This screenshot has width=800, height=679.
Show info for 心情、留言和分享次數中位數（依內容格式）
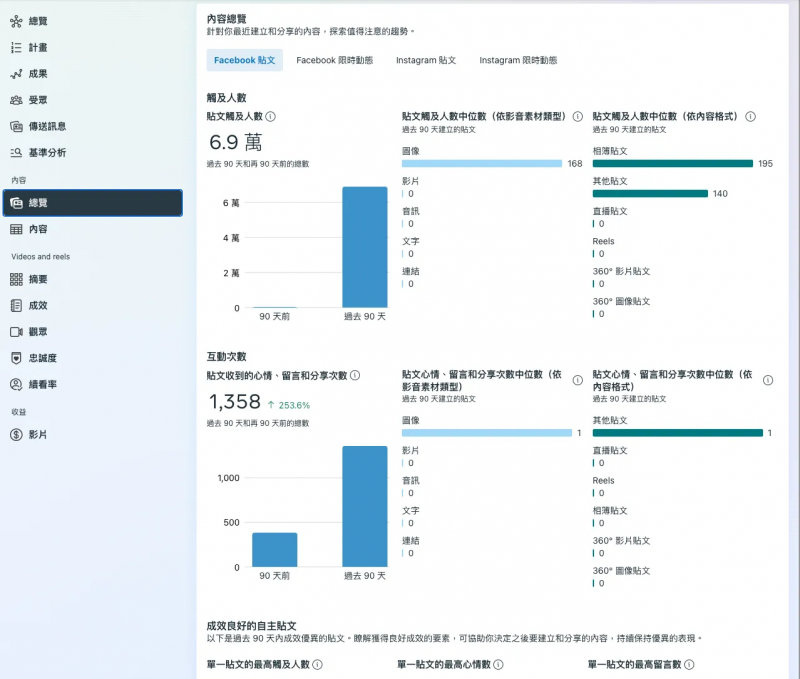[x=768, y=381]
